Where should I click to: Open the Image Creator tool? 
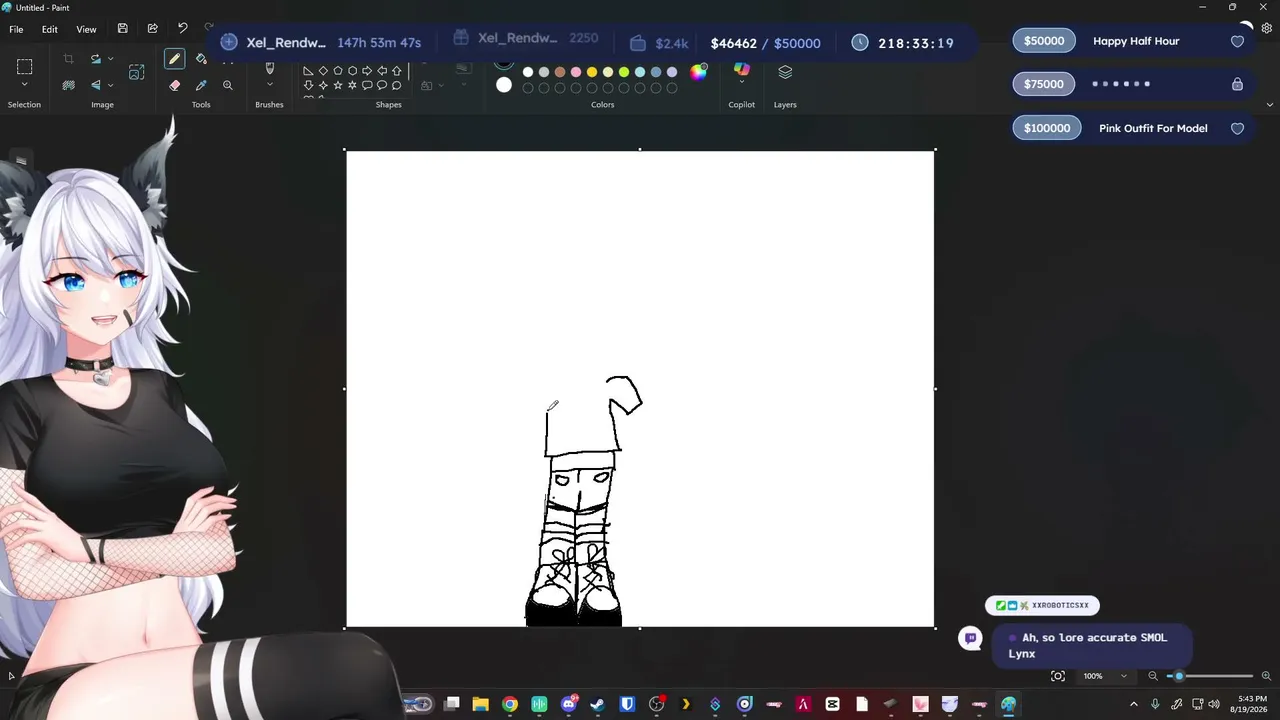coord(137,72)
